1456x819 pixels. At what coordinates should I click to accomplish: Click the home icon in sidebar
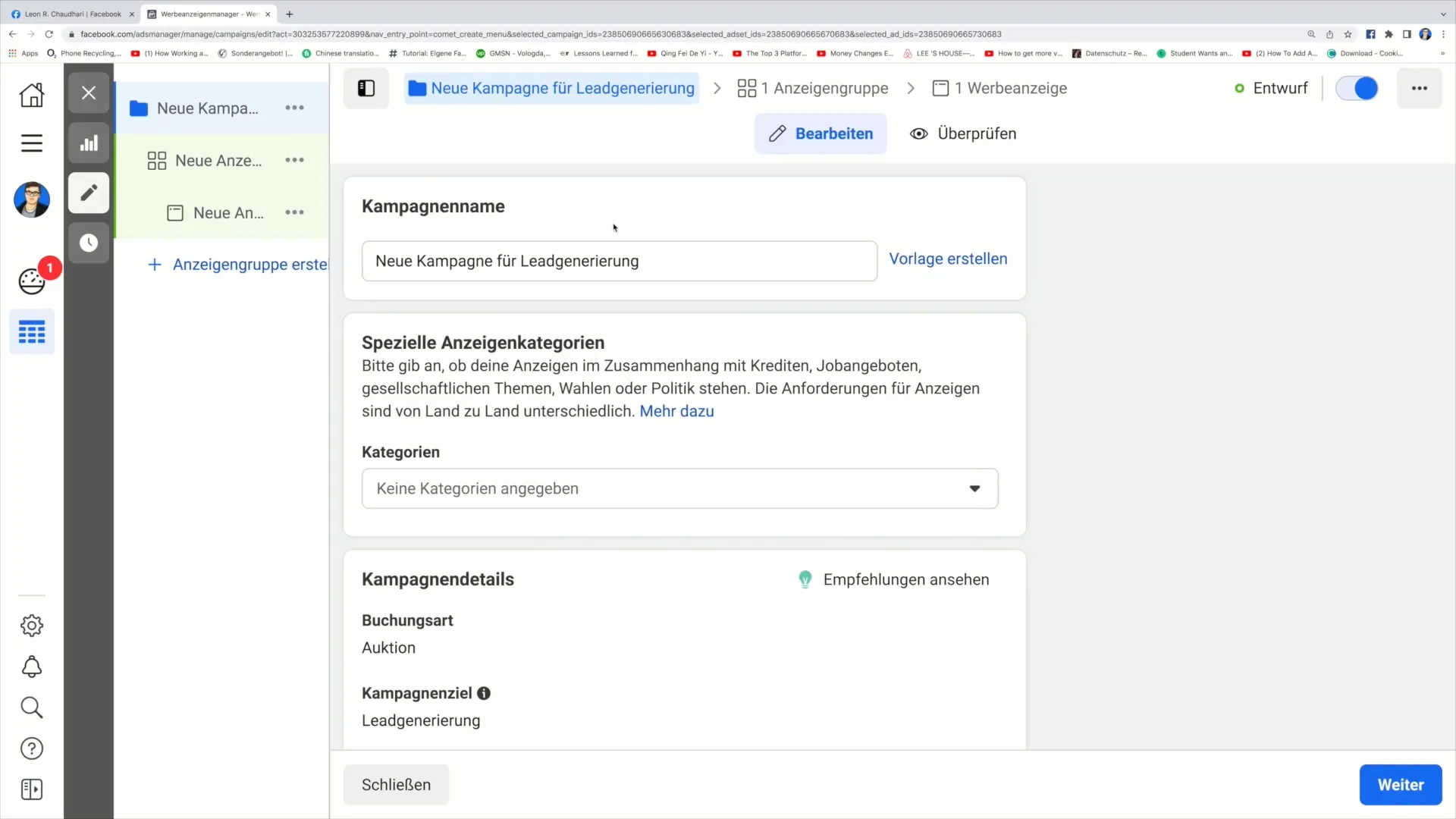pos(31,94)
